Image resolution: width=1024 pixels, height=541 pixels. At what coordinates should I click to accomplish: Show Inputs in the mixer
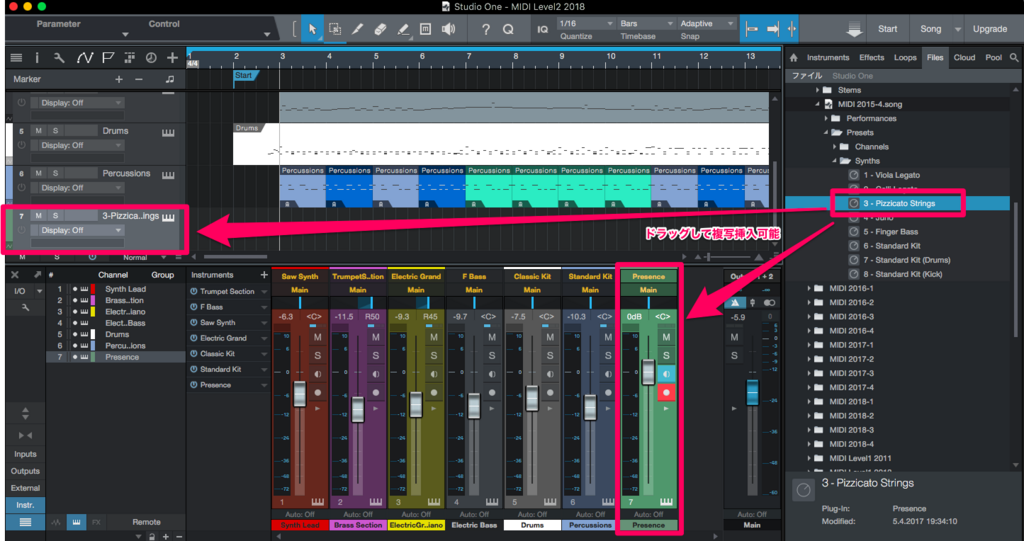[x=25, y=454]
